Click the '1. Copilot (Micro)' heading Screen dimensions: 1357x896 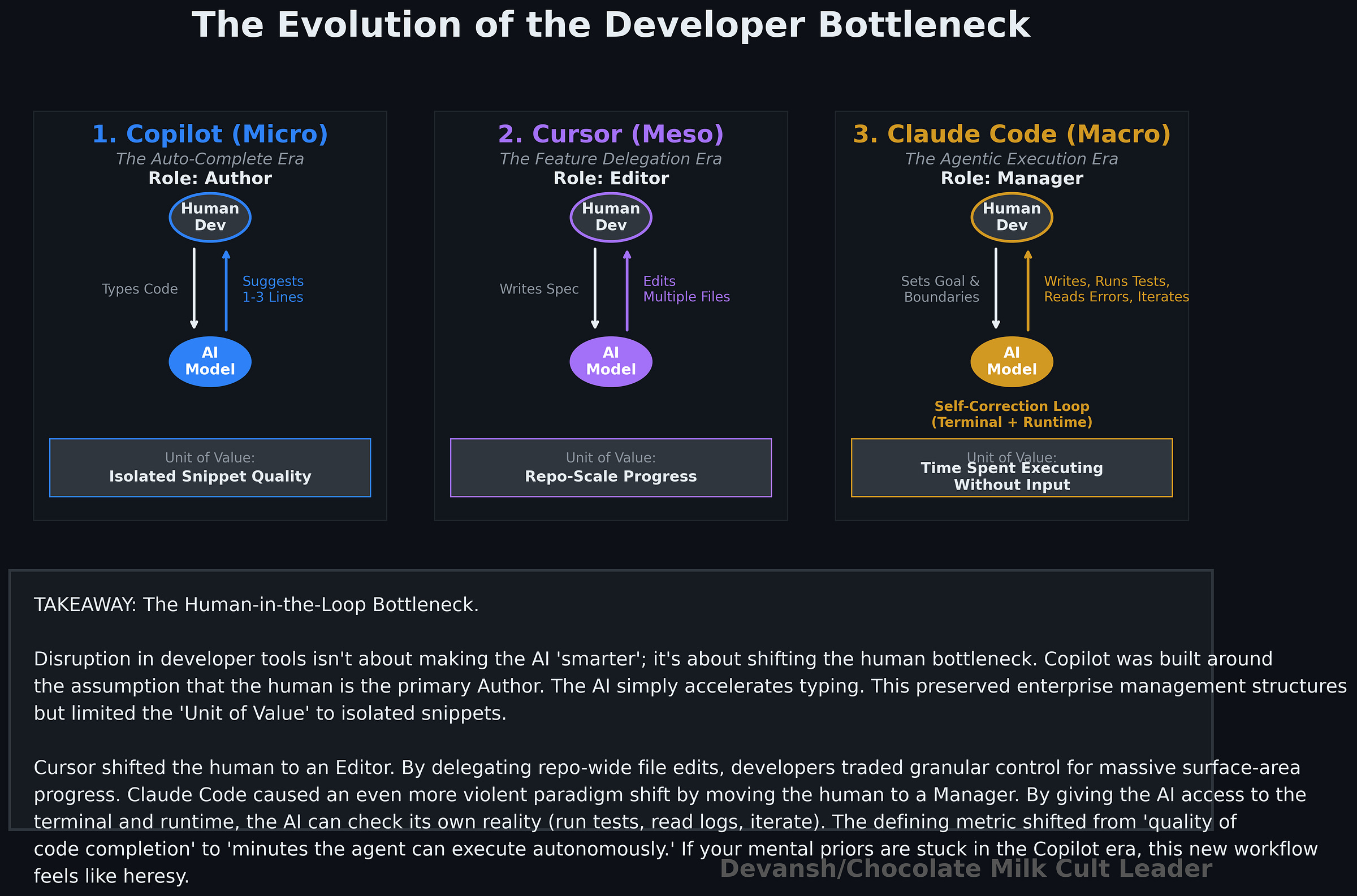pyautogui.click(x=210, y=135)
